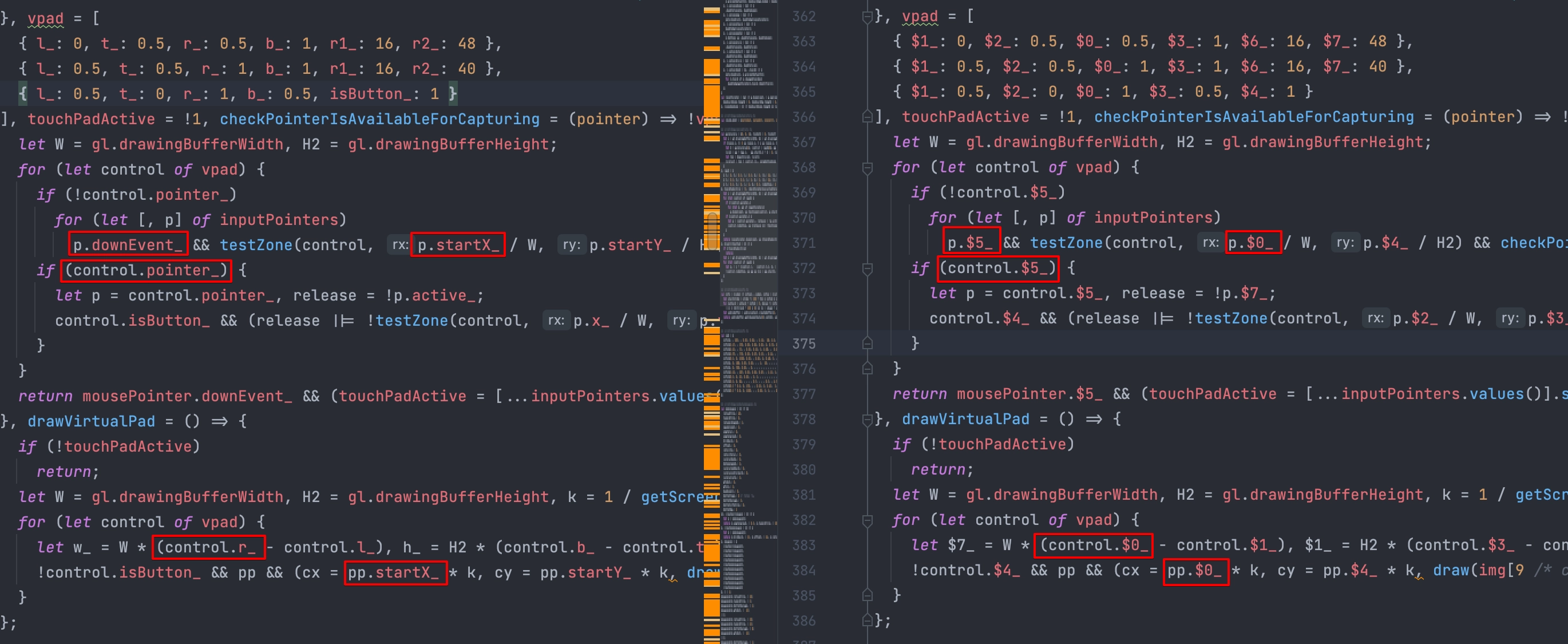Click the testZone function name

(255, 244)
